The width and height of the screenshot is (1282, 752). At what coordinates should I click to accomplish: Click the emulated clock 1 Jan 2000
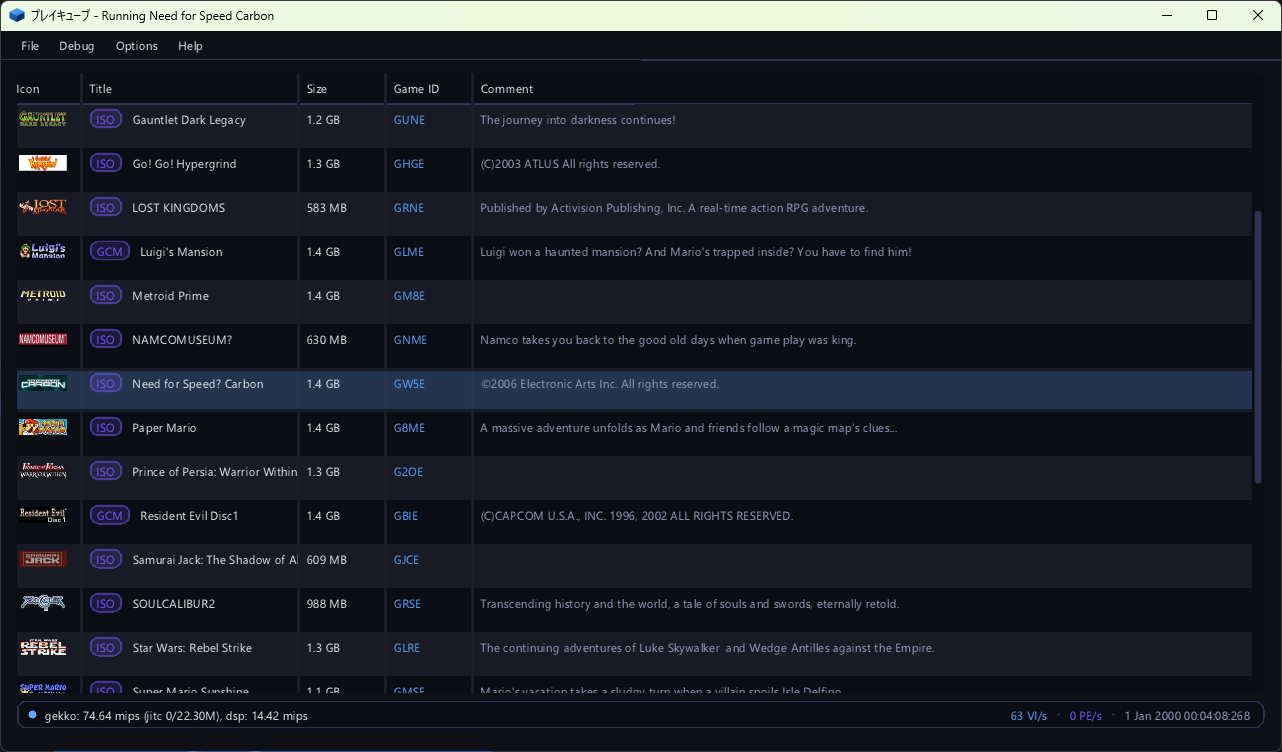1187,716
